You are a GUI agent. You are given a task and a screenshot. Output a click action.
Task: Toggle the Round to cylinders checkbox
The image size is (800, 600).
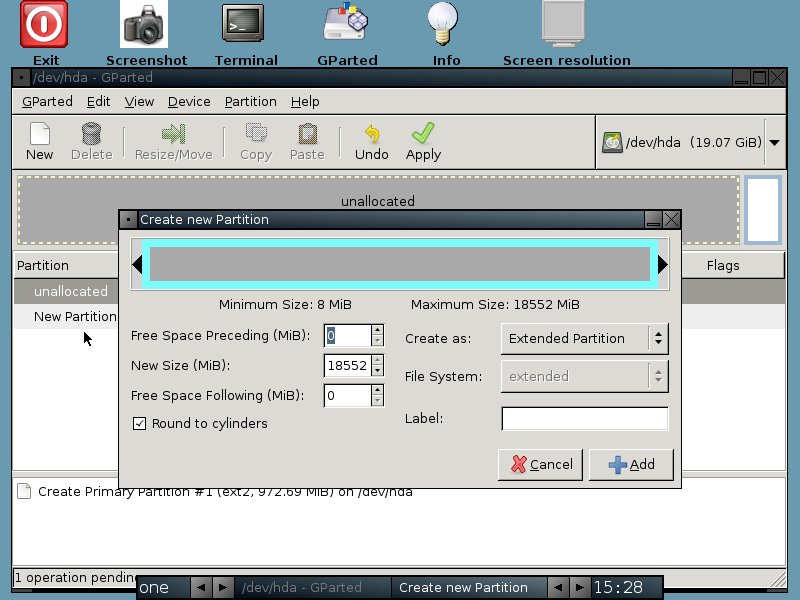pyautogui.click(x=139, y=423)
